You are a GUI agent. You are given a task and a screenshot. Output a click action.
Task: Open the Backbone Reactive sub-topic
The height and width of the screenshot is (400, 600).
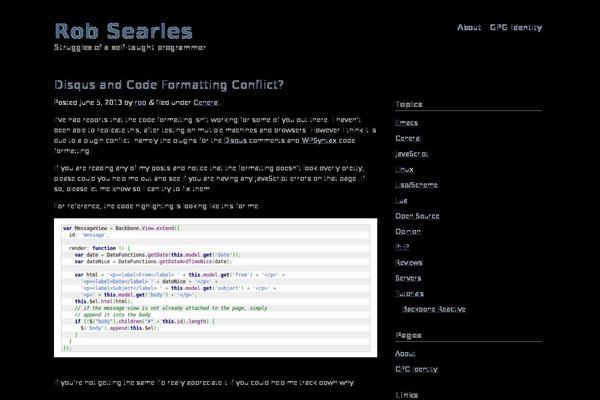(434, 309)
